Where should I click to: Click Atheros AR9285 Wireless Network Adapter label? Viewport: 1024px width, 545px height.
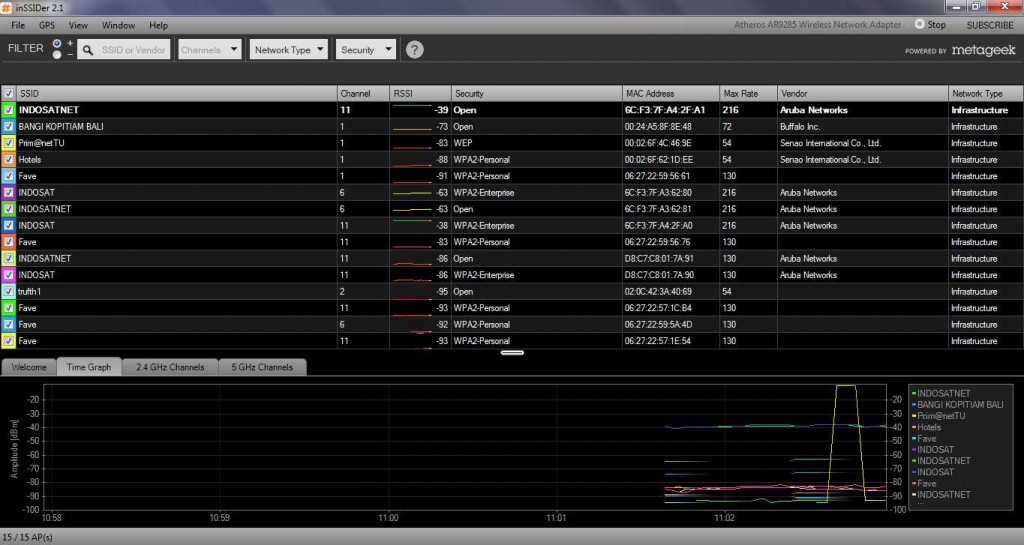pyautogui.click(x=817, y=24)
